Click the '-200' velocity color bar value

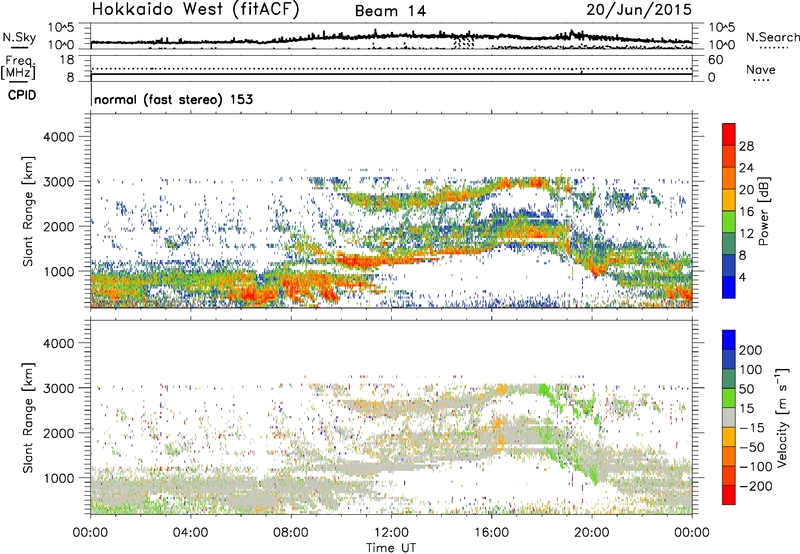click(x=756, y=486)
